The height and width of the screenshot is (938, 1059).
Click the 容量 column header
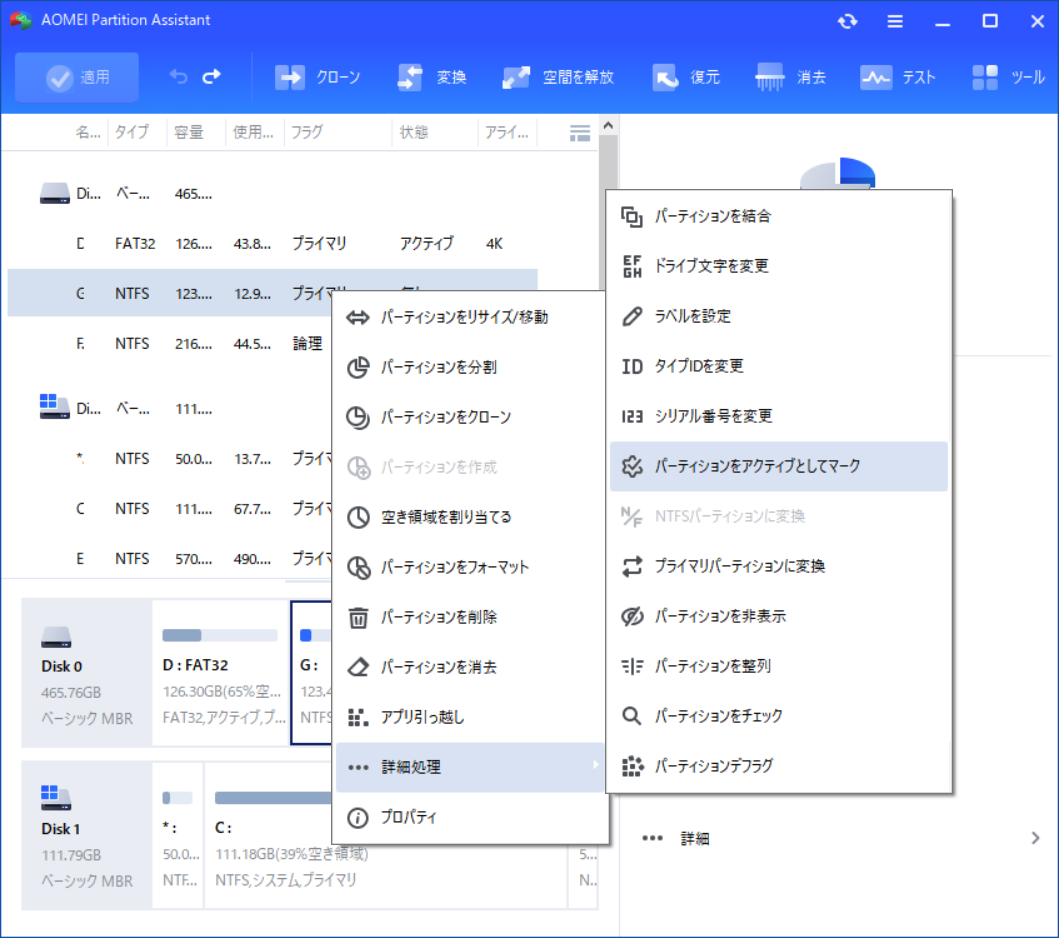pyautogui.click(x=188, y=132)
